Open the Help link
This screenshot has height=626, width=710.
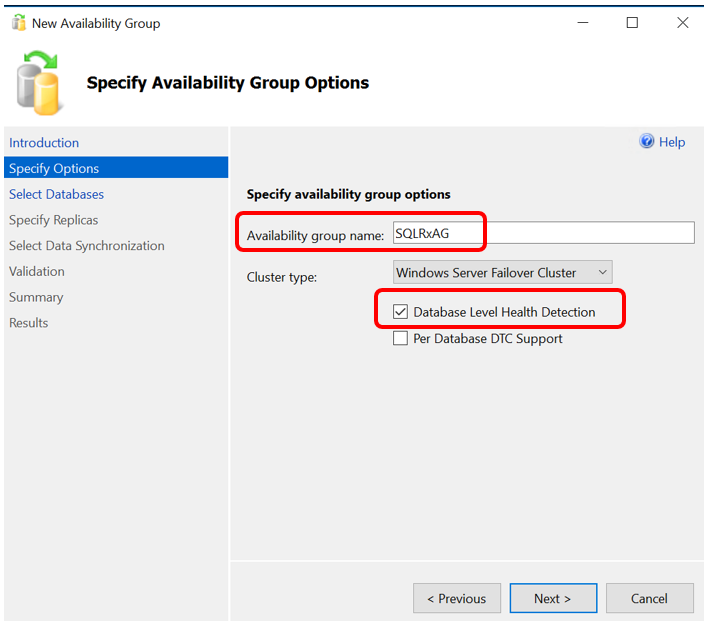click(672, 142)
